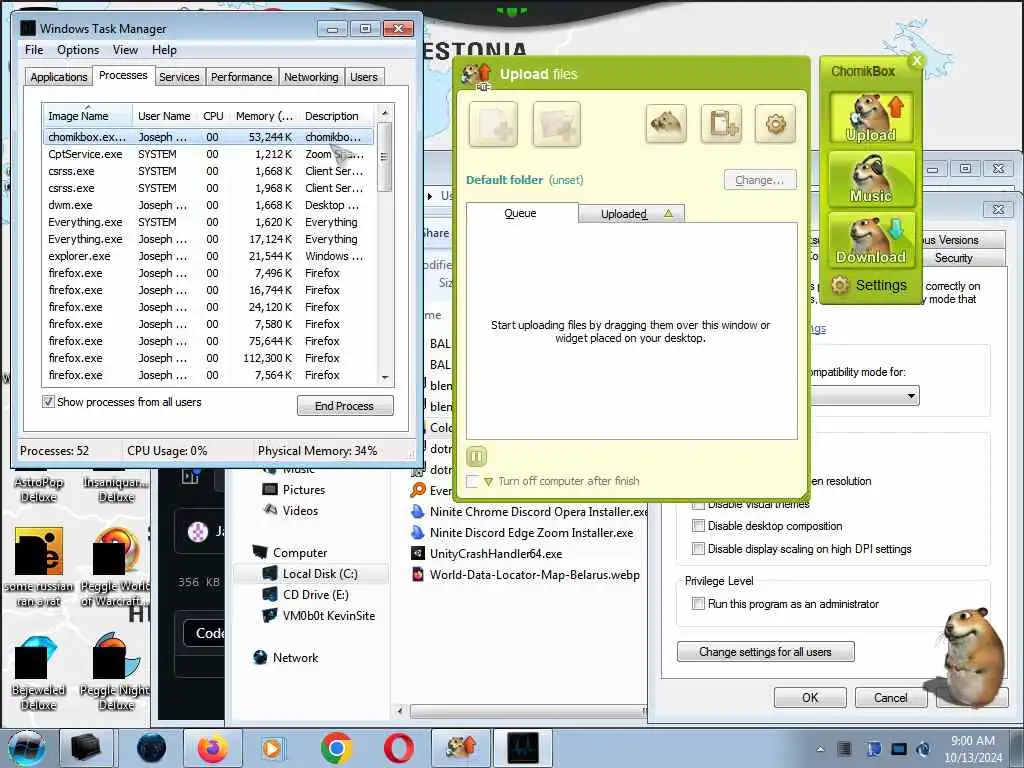
Task: Switch to the Services tab
Action: 179,77
